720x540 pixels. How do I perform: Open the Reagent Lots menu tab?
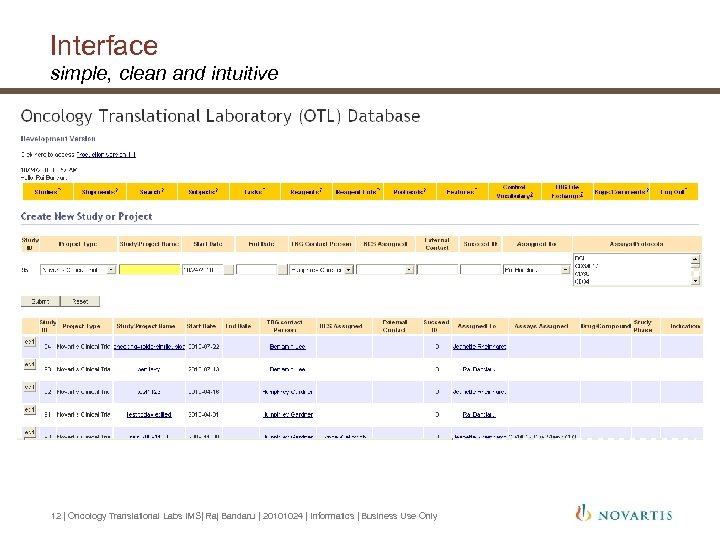358,191
